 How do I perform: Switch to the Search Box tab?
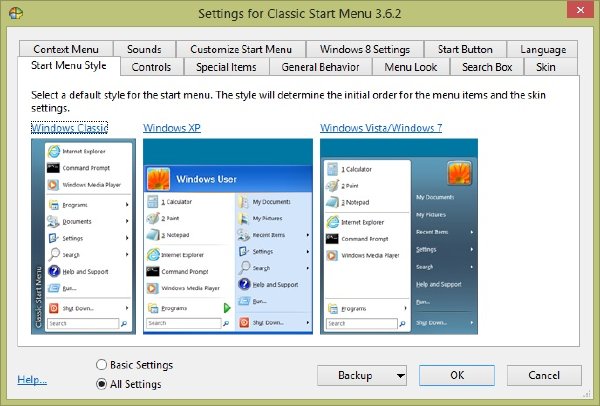pos(487,67)
